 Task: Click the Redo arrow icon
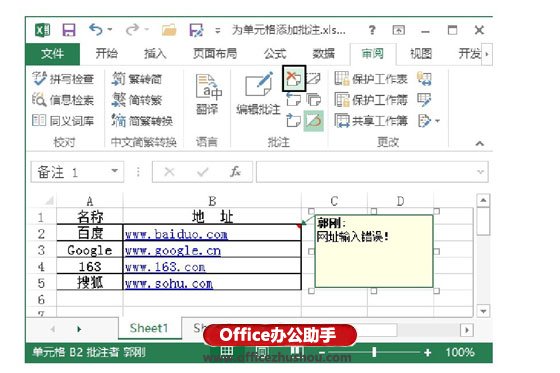click(132, 30)
